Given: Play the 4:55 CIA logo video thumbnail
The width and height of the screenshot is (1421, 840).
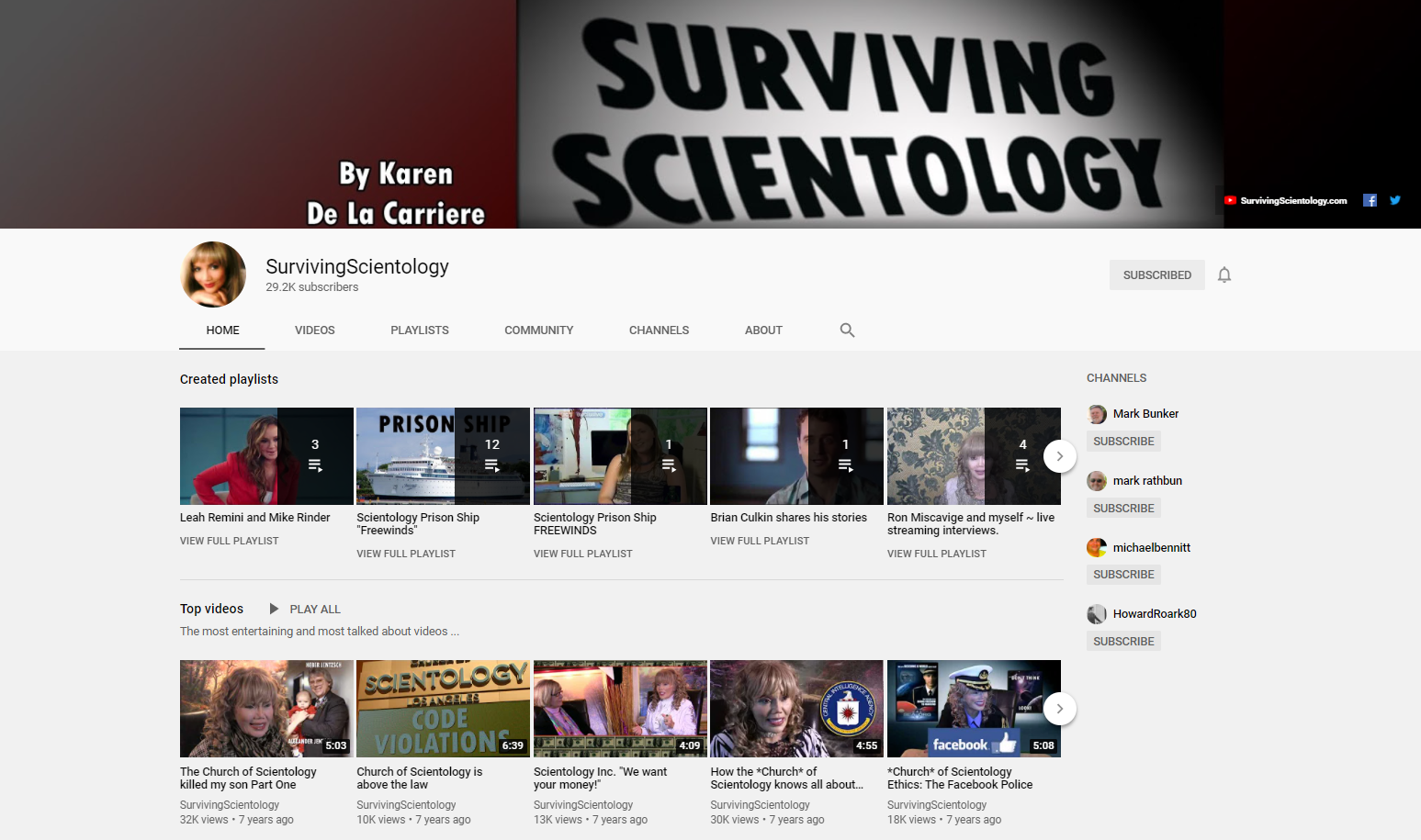Looking at the screenshot, I should pyautogui.click(x=796, y=709).
